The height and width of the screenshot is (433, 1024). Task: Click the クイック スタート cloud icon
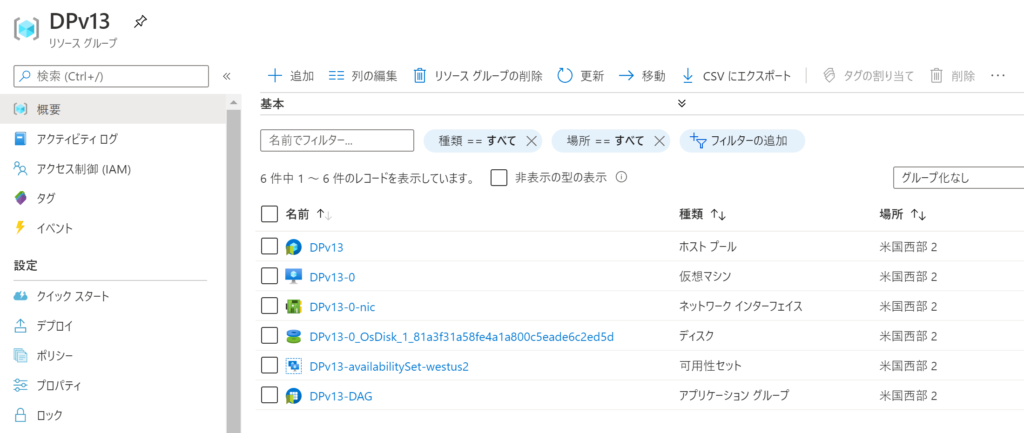21,297
